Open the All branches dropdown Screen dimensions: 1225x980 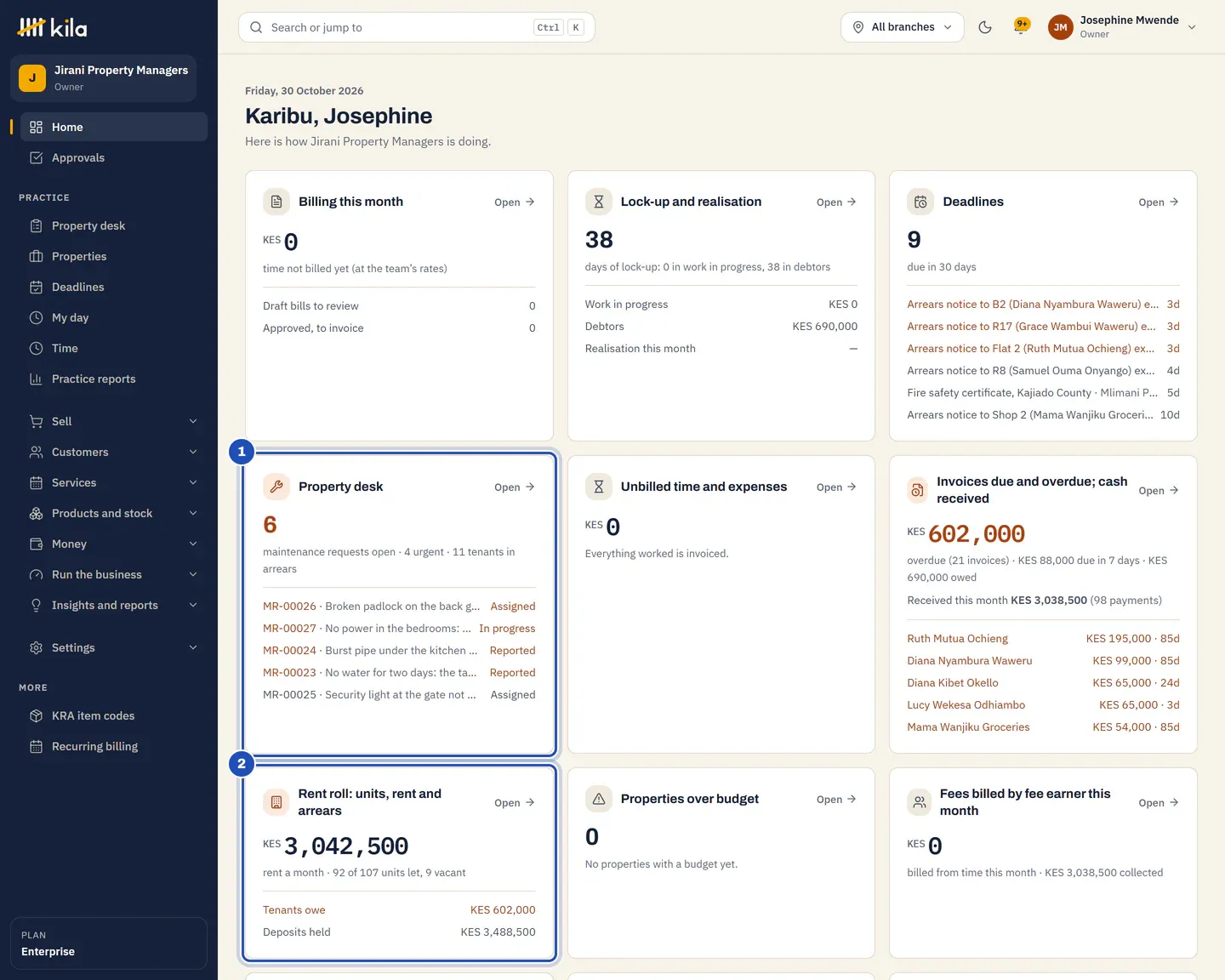(x=903, y=27)
